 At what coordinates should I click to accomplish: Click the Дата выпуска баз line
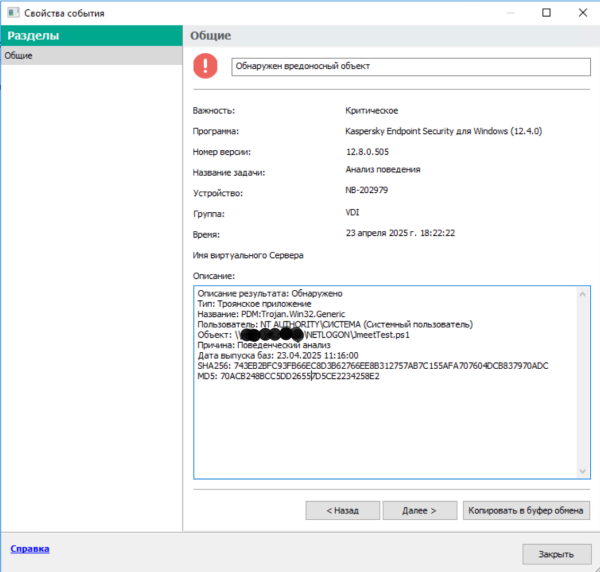point(278,355)
